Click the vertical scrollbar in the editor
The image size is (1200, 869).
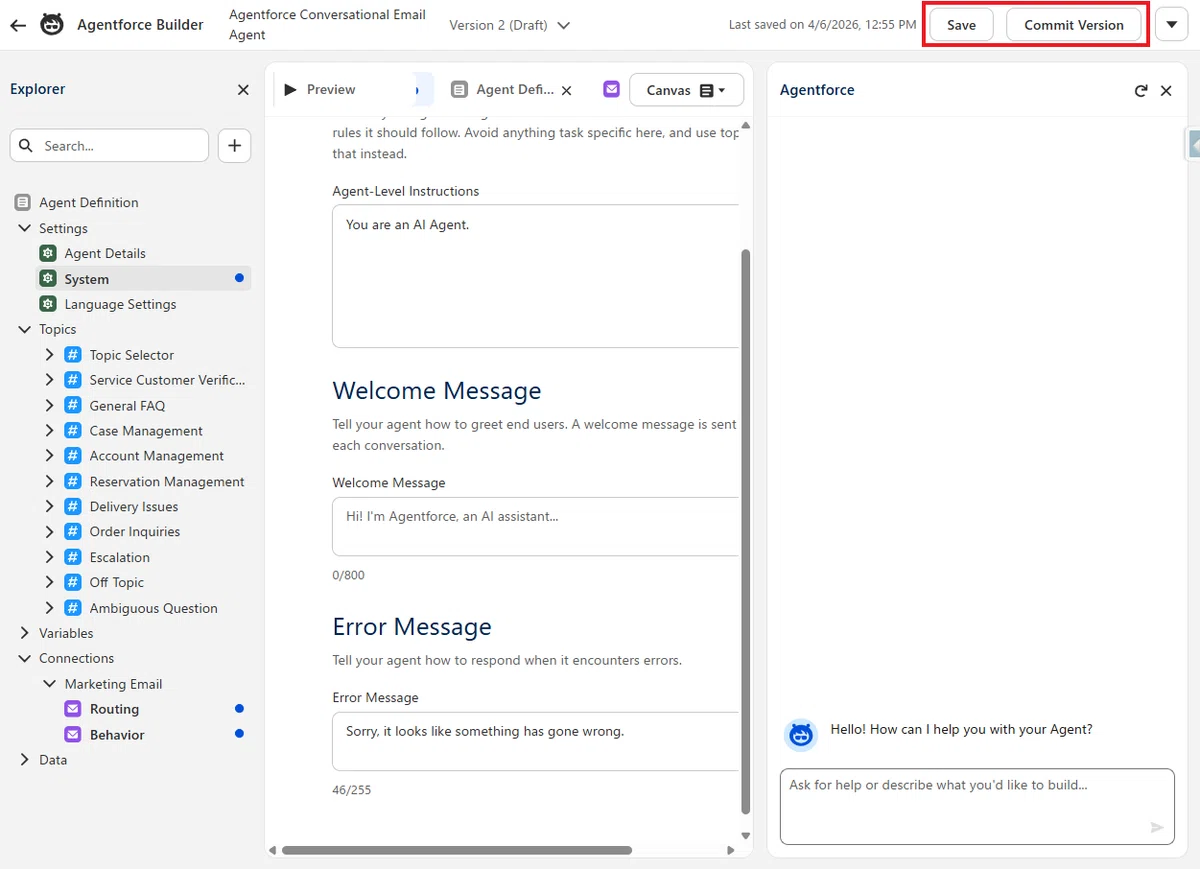point(745,530)
